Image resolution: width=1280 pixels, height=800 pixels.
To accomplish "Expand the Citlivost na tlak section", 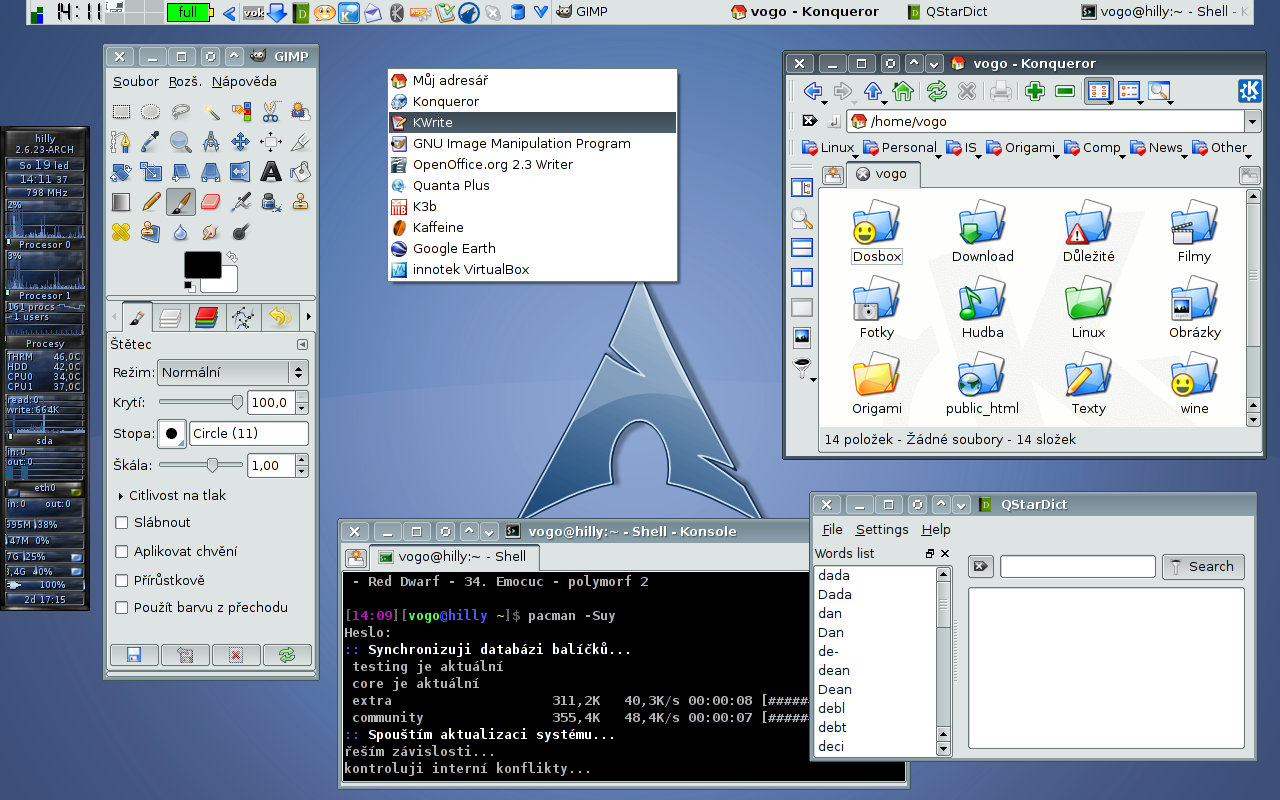I will tap(121, 496).
